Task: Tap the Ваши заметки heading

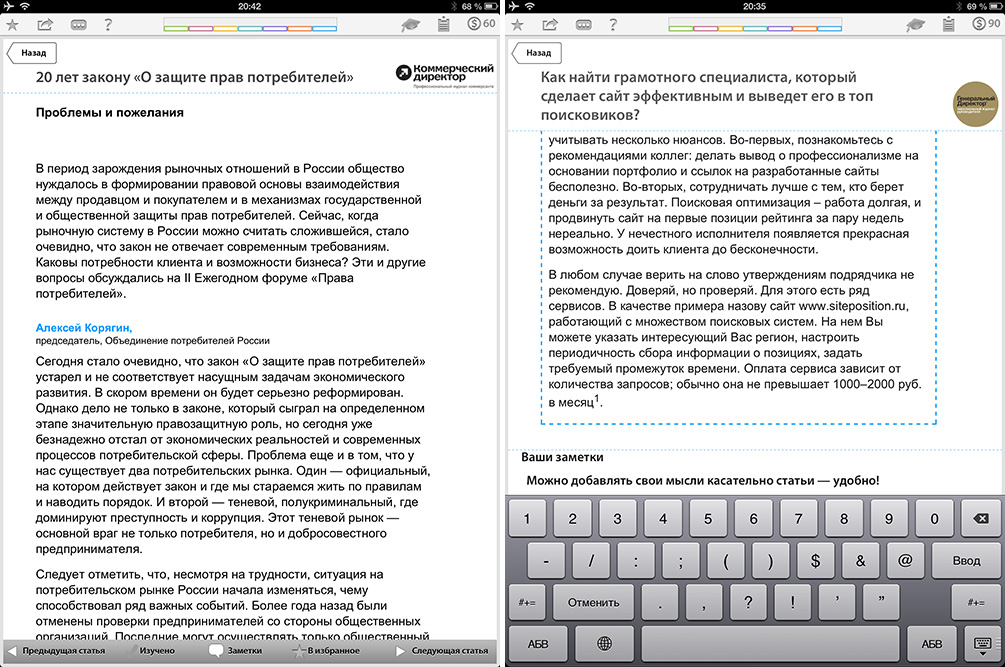Action: [562, 457]
